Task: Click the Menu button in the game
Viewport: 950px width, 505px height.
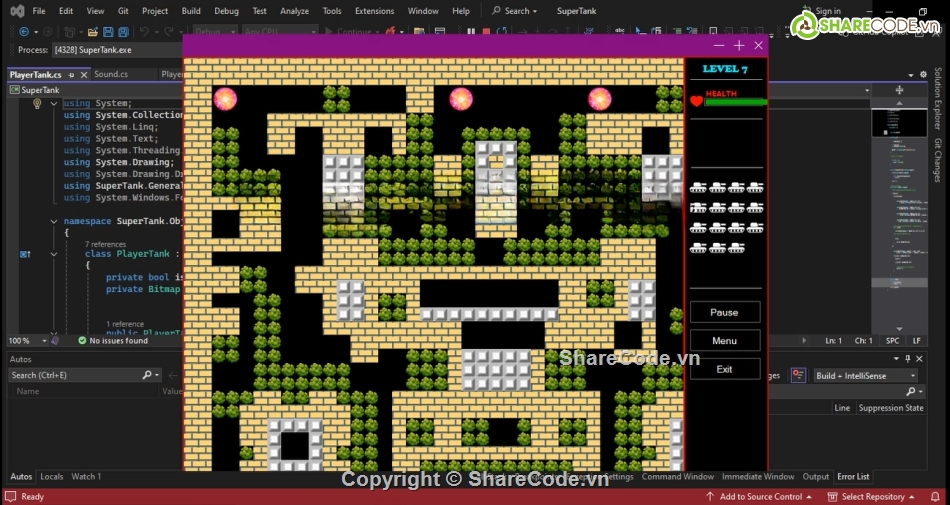Action: (x=725, y=341)
